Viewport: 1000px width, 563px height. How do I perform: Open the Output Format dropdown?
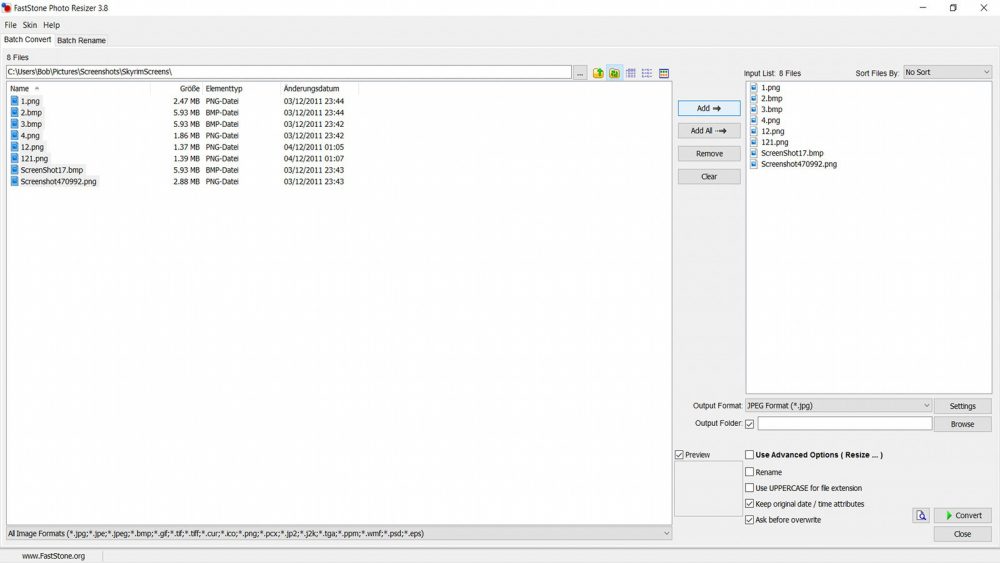[x=838, y=406]
